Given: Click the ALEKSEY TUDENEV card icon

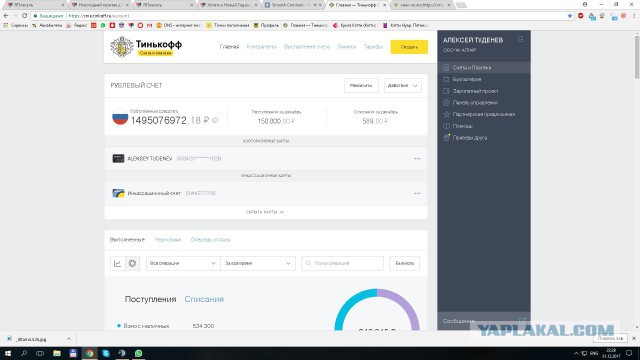Looking at the screenshot, I should pos(118,158).
